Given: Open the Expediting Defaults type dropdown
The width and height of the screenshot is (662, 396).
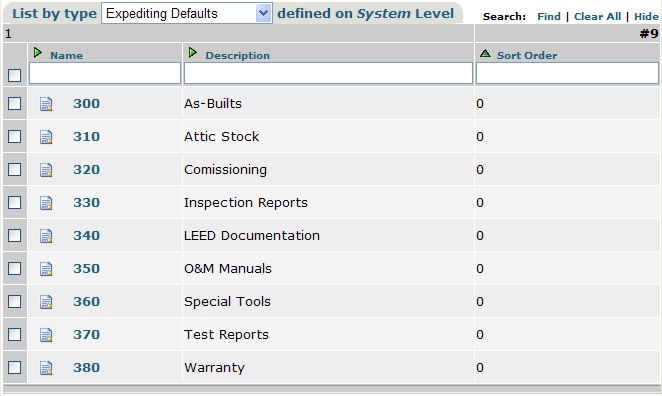Looking at the screenshot, I should (187, 14).
